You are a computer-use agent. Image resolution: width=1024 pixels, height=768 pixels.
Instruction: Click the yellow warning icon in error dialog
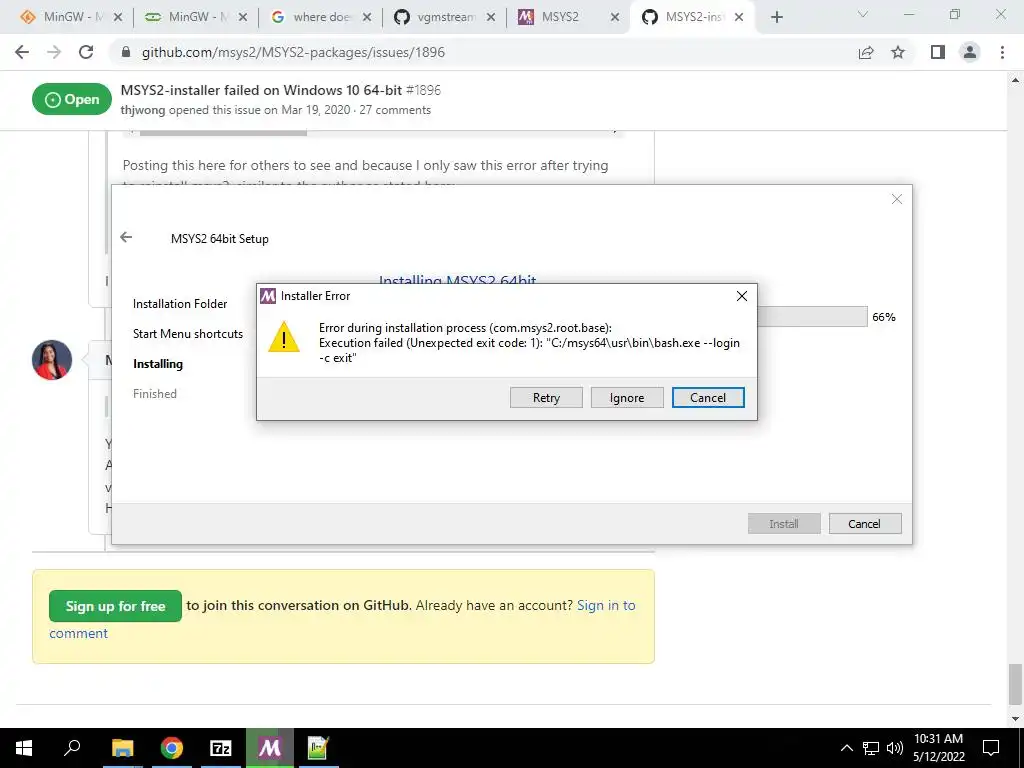[x=284, y=337]
